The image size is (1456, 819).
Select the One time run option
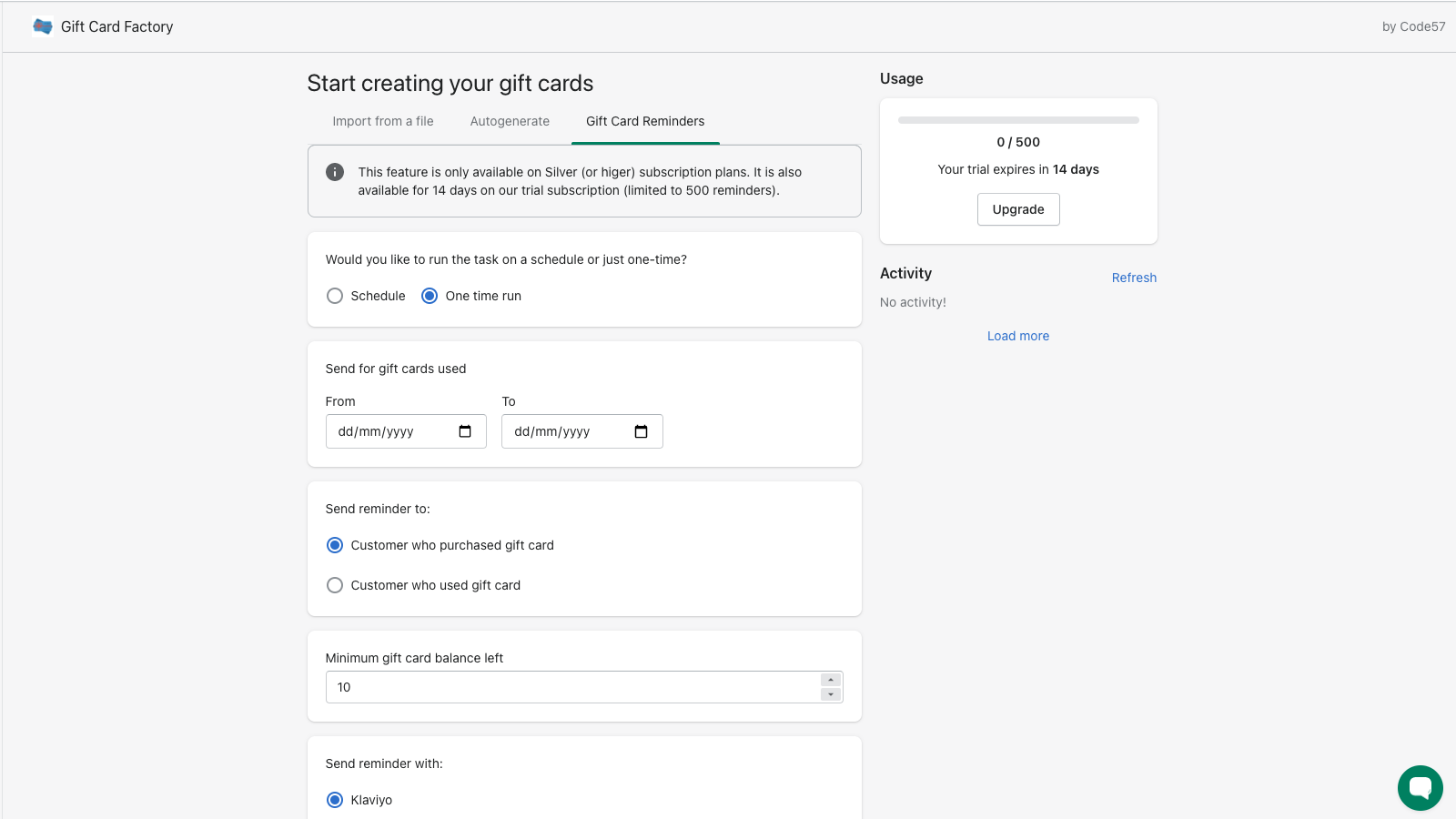(x=430, y=296)
